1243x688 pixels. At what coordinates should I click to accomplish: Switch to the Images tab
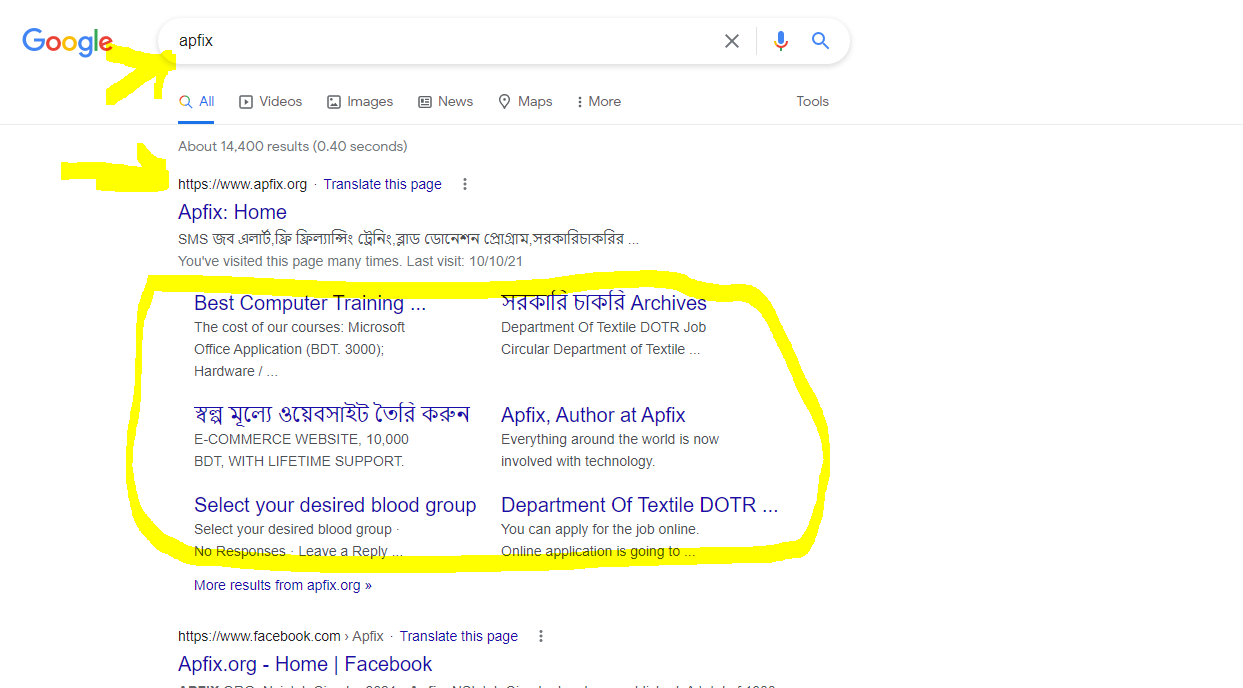(x=360, y=101)
